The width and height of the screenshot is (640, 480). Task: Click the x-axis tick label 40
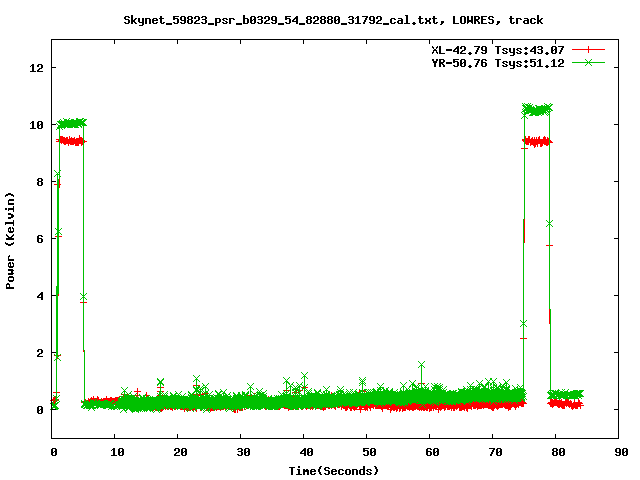point(306,452)
